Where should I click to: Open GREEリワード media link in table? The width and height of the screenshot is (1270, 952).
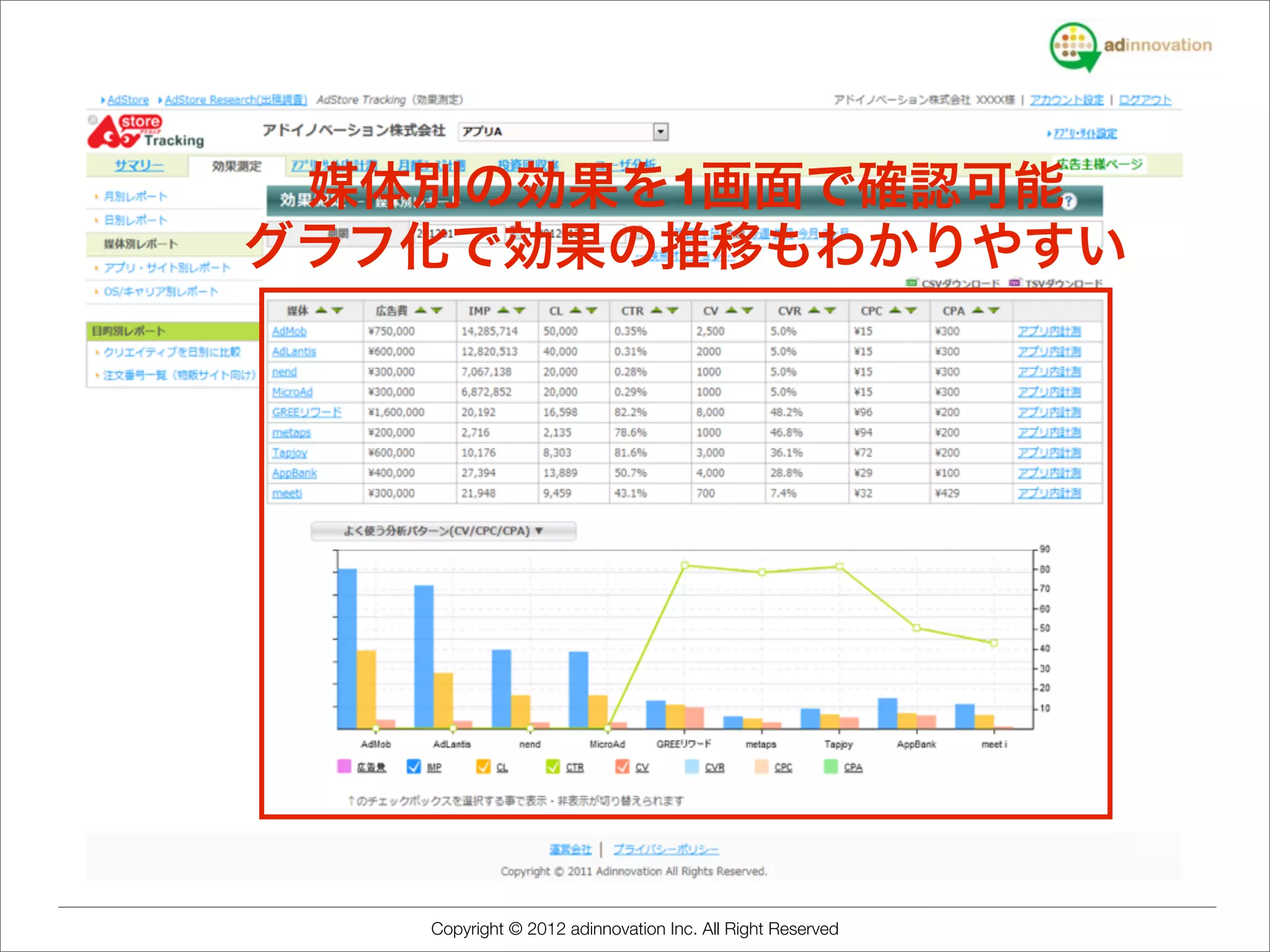[306, 412]
